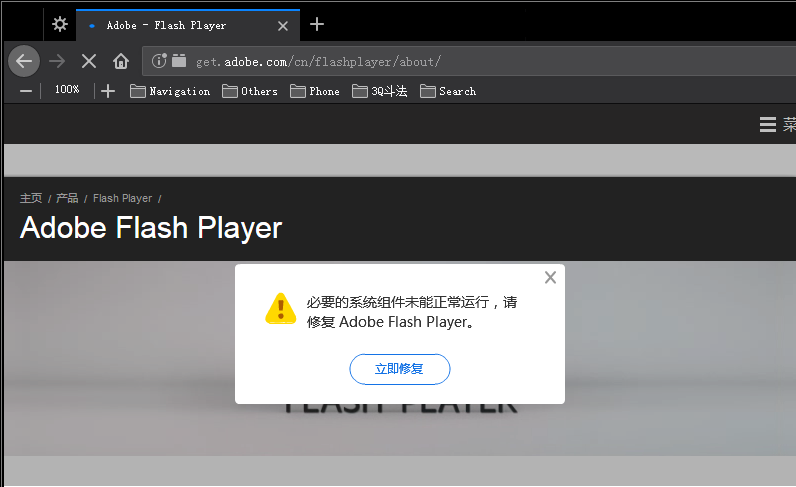
Task: Expand the Phone bookmarks folder
Action: (315, 91)
